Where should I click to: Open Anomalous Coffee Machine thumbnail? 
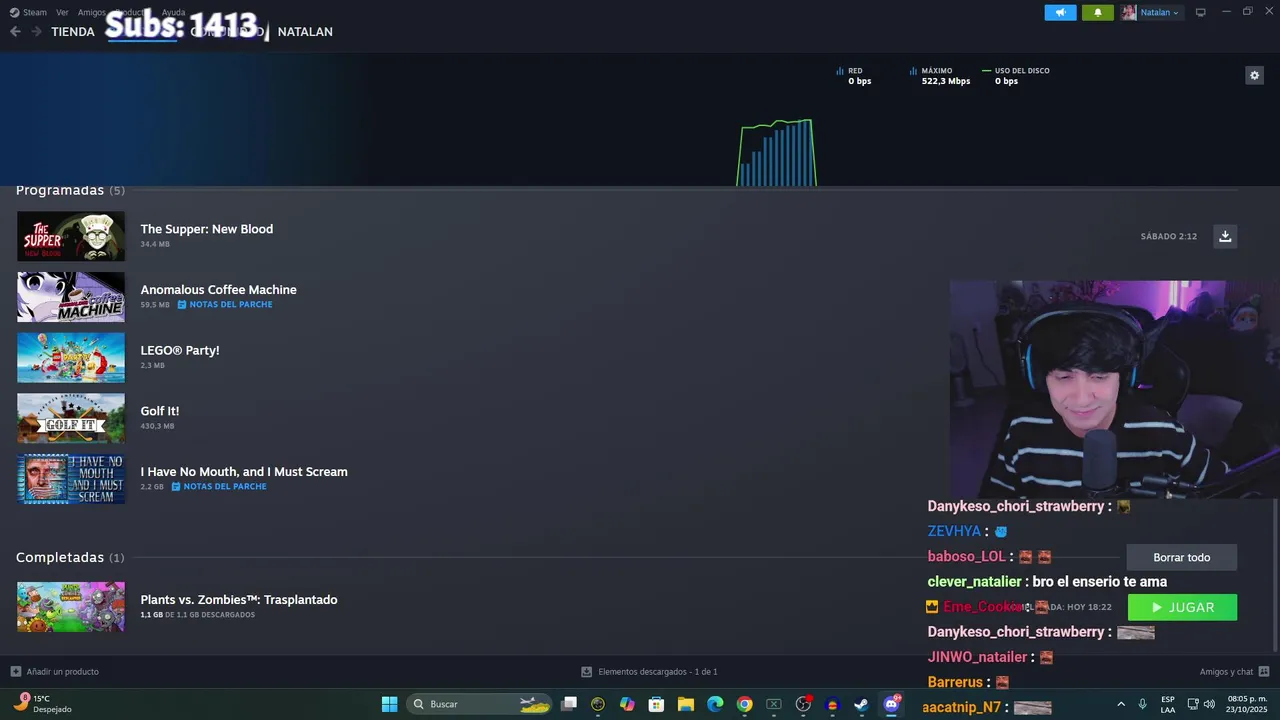click(x=71, y=297)
